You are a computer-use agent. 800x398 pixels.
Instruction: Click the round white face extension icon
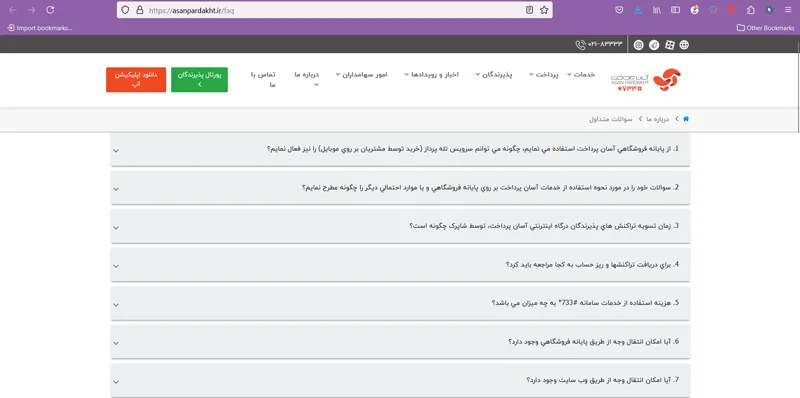(694, 10)
